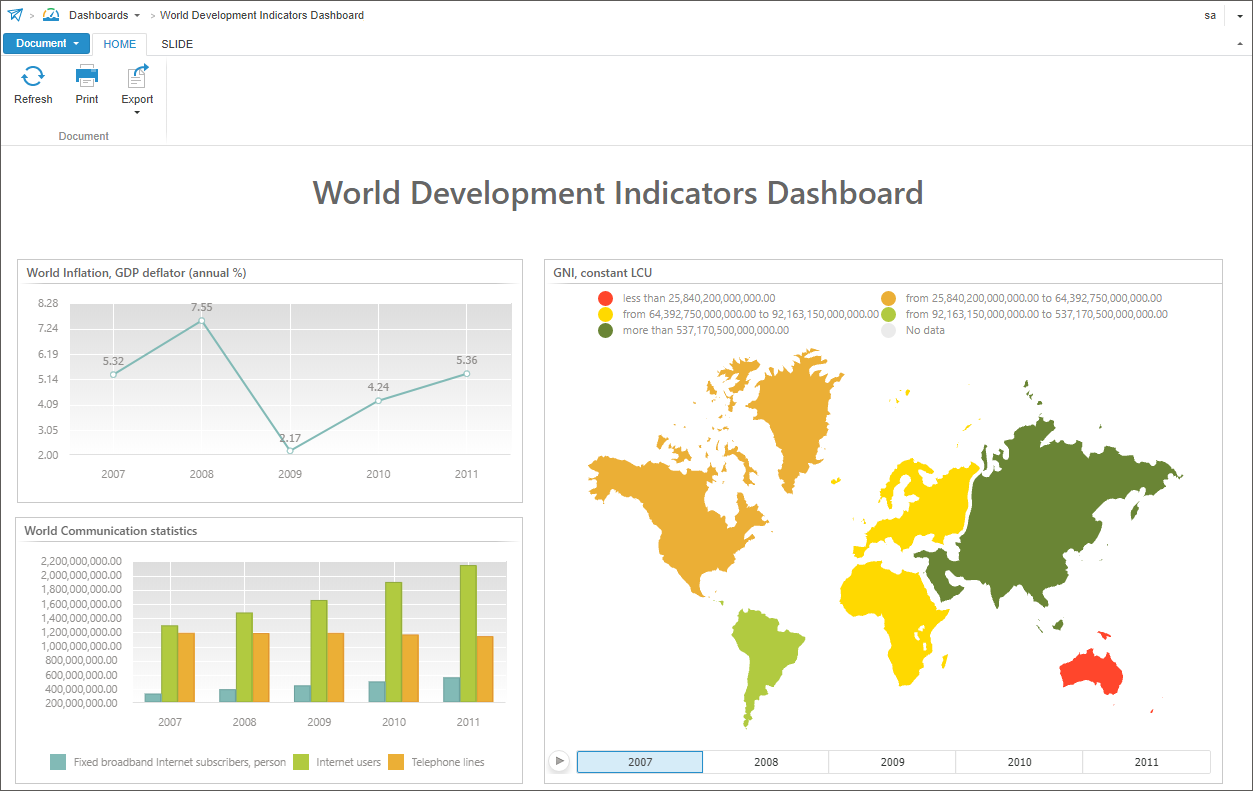The width and height of the screenshot is (1253, 791).
Task: Click the Refresh icon in the ribbon
Action: tap(33, 77)
